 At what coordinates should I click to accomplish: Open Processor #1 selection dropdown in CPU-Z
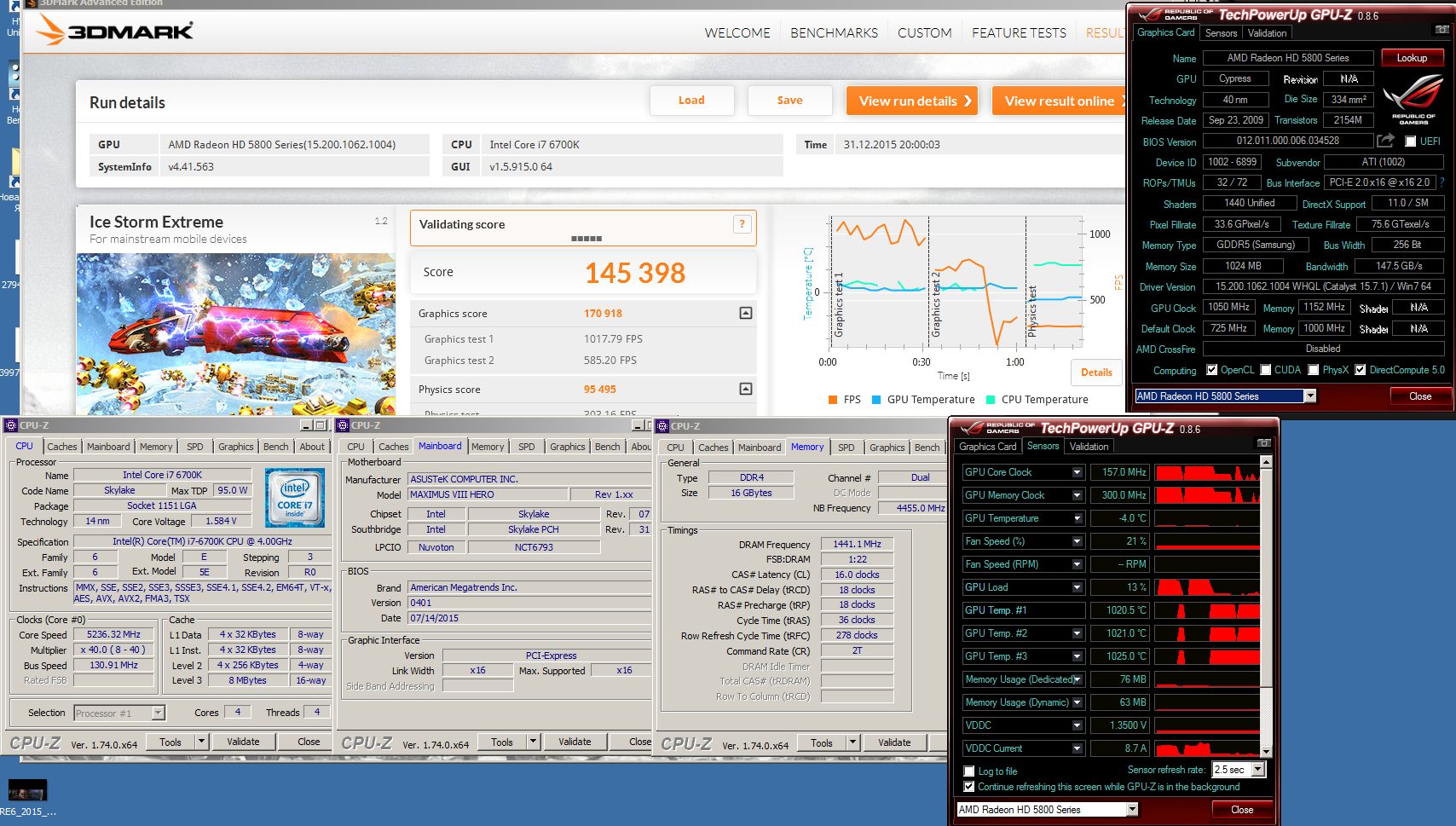point(158,713)
